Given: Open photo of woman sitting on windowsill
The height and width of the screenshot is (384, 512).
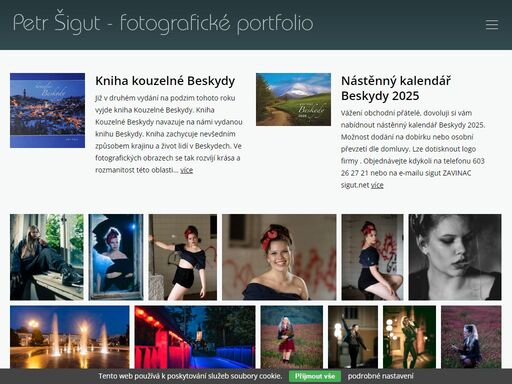Looking at the screenshot, I should click(x=47, y=257).
